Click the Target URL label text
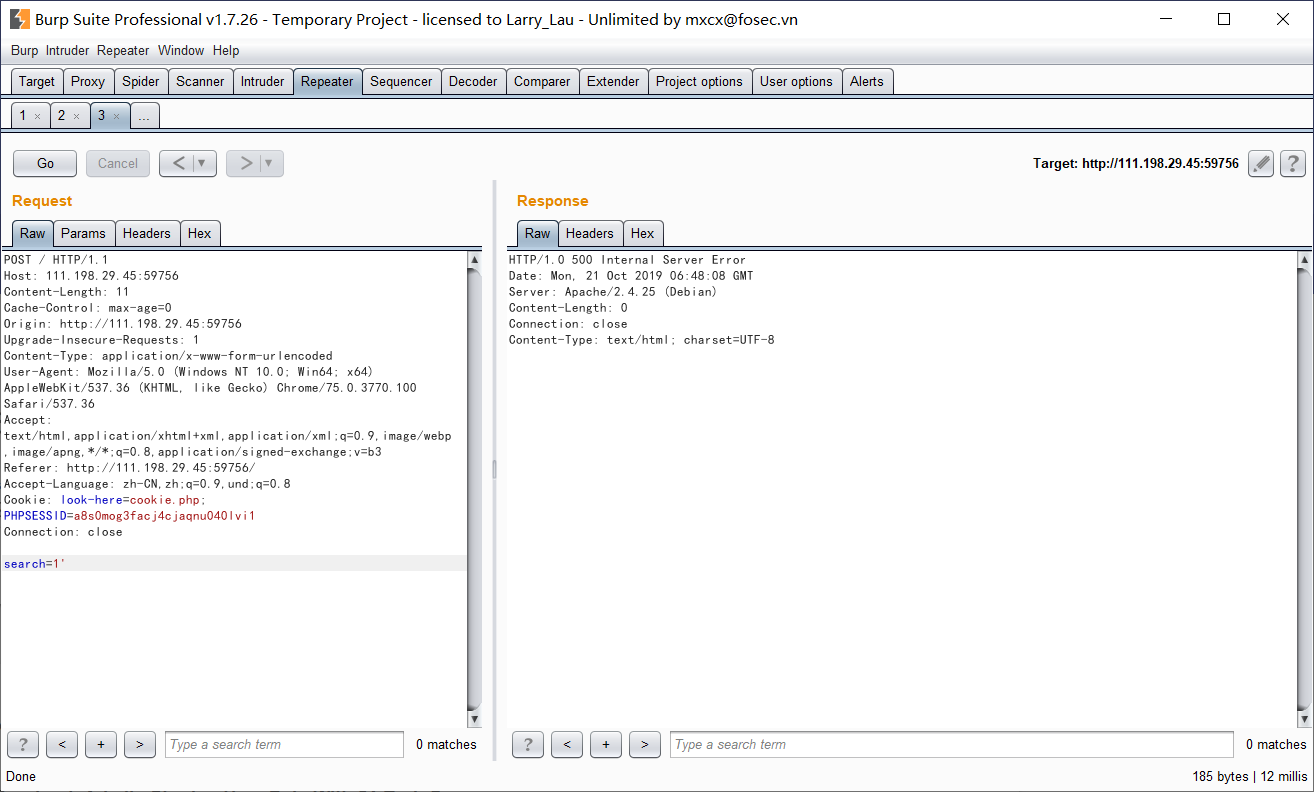This screenshot has width=1314, height=792. coord(1136,163)
